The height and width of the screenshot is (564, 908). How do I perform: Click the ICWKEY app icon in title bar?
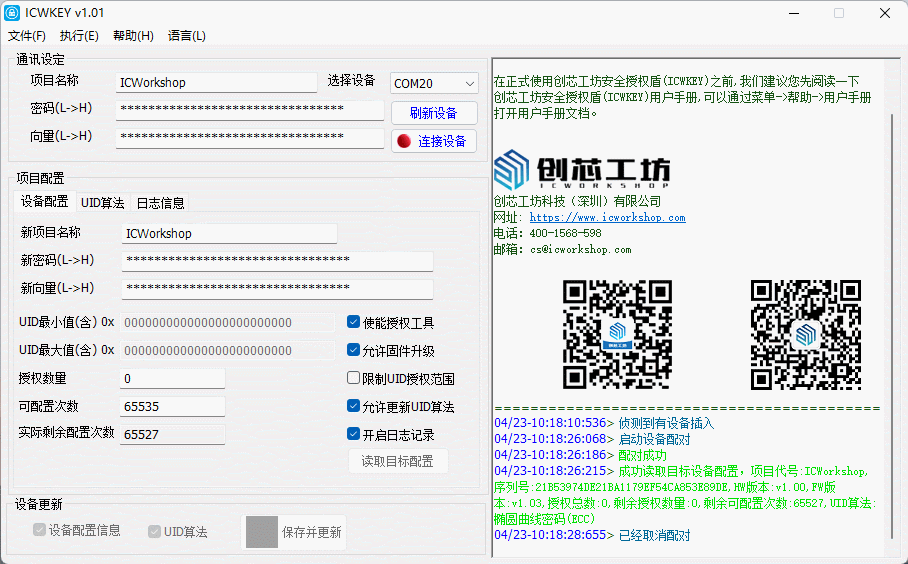(x=12, y=13)
